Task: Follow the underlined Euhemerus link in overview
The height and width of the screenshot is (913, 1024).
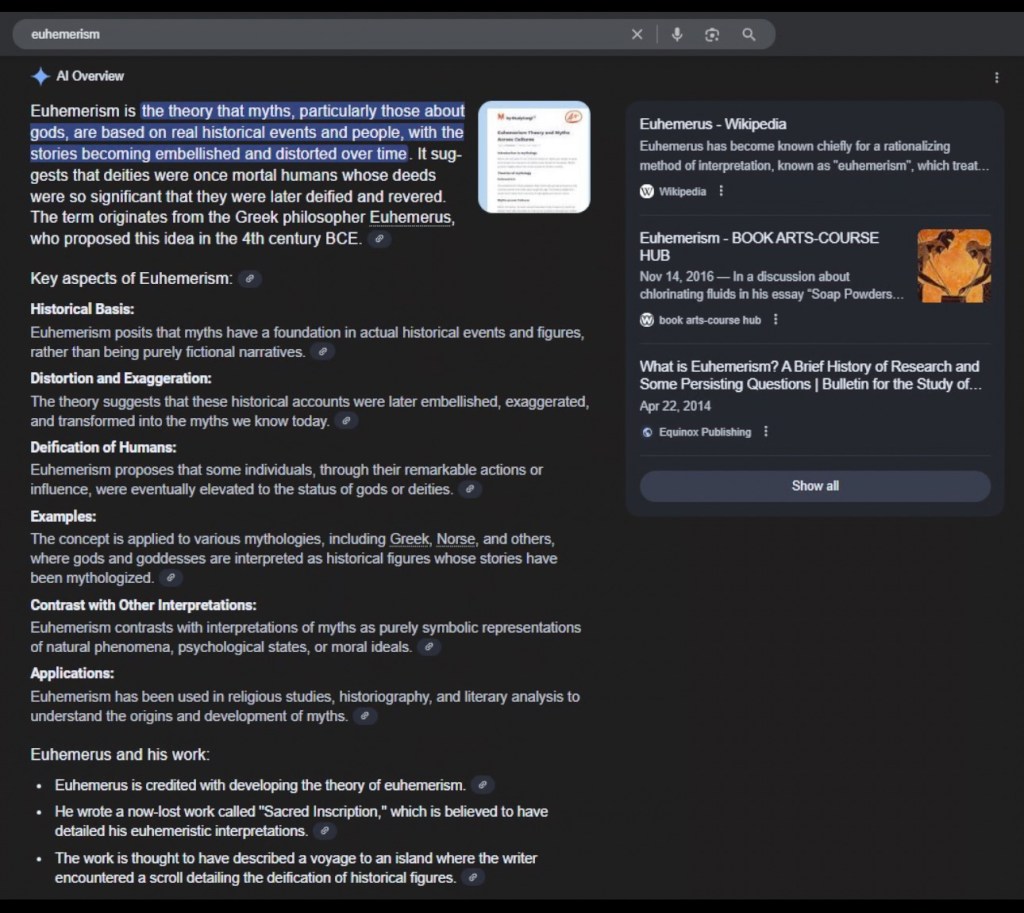Action: pos(411,218)
